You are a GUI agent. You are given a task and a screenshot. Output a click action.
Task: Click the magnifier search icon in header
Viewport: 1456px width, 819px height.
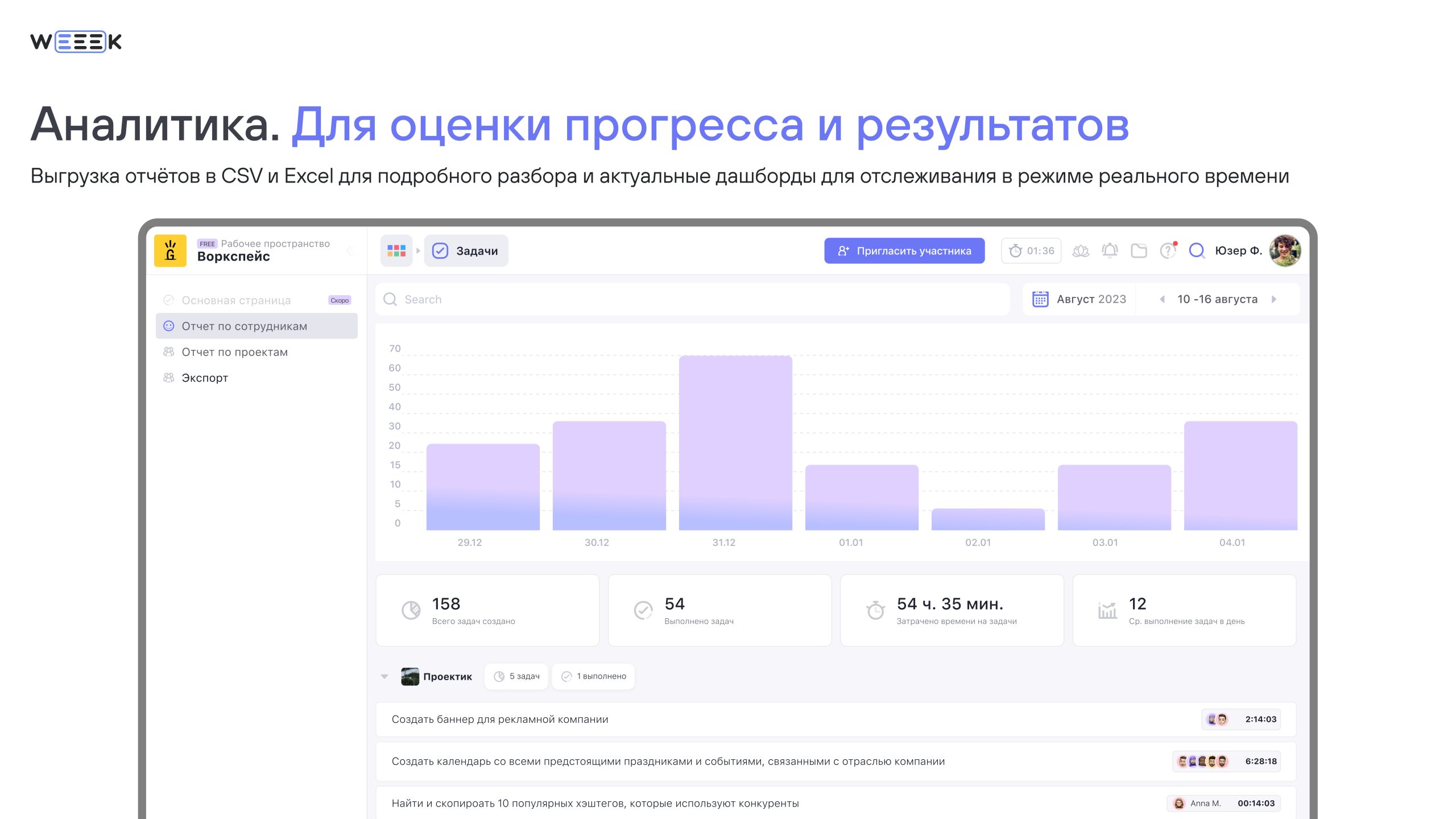tap(1197, 251)
